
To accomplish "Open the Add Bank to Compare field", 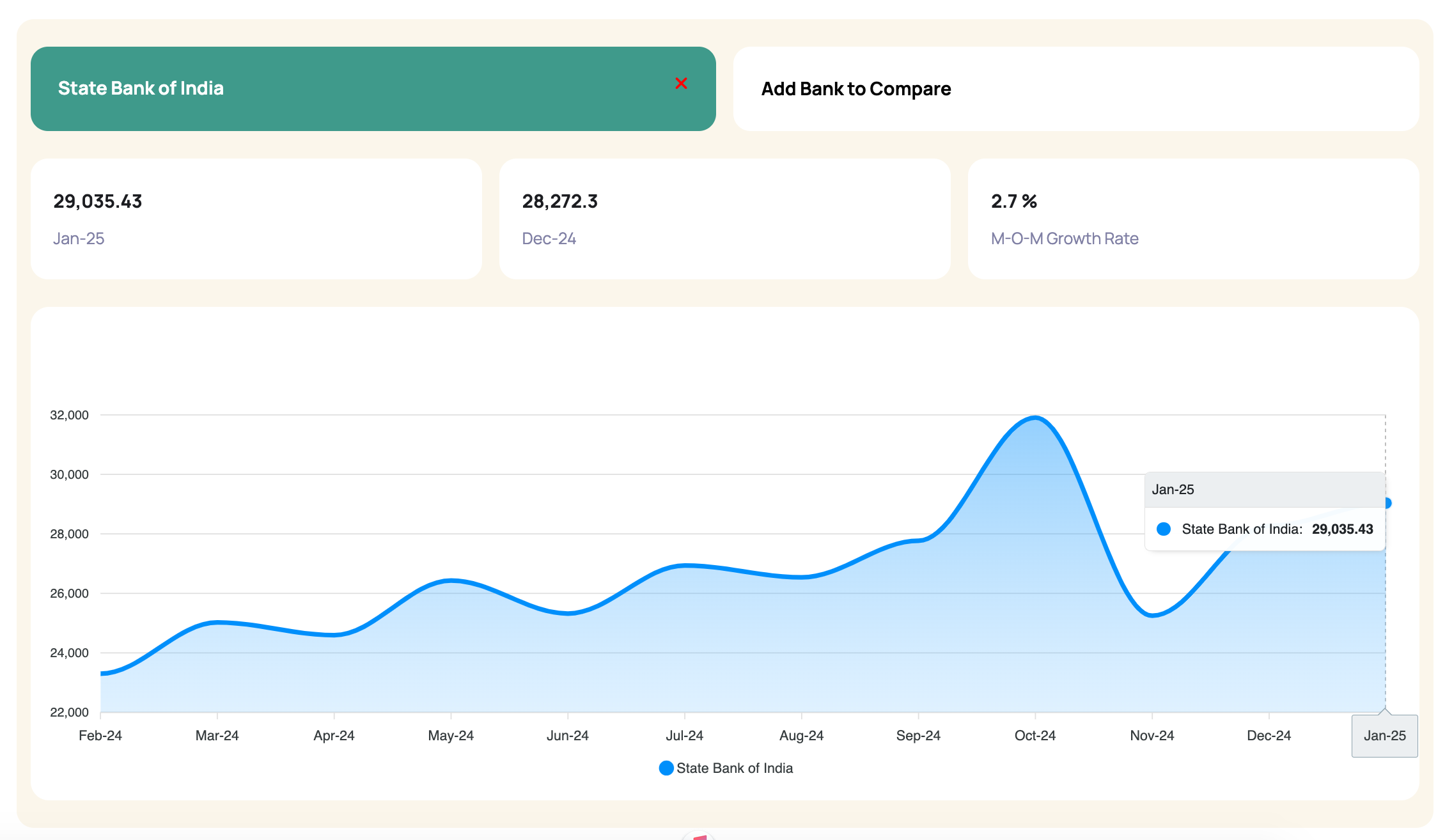I will pos(1075,89).
